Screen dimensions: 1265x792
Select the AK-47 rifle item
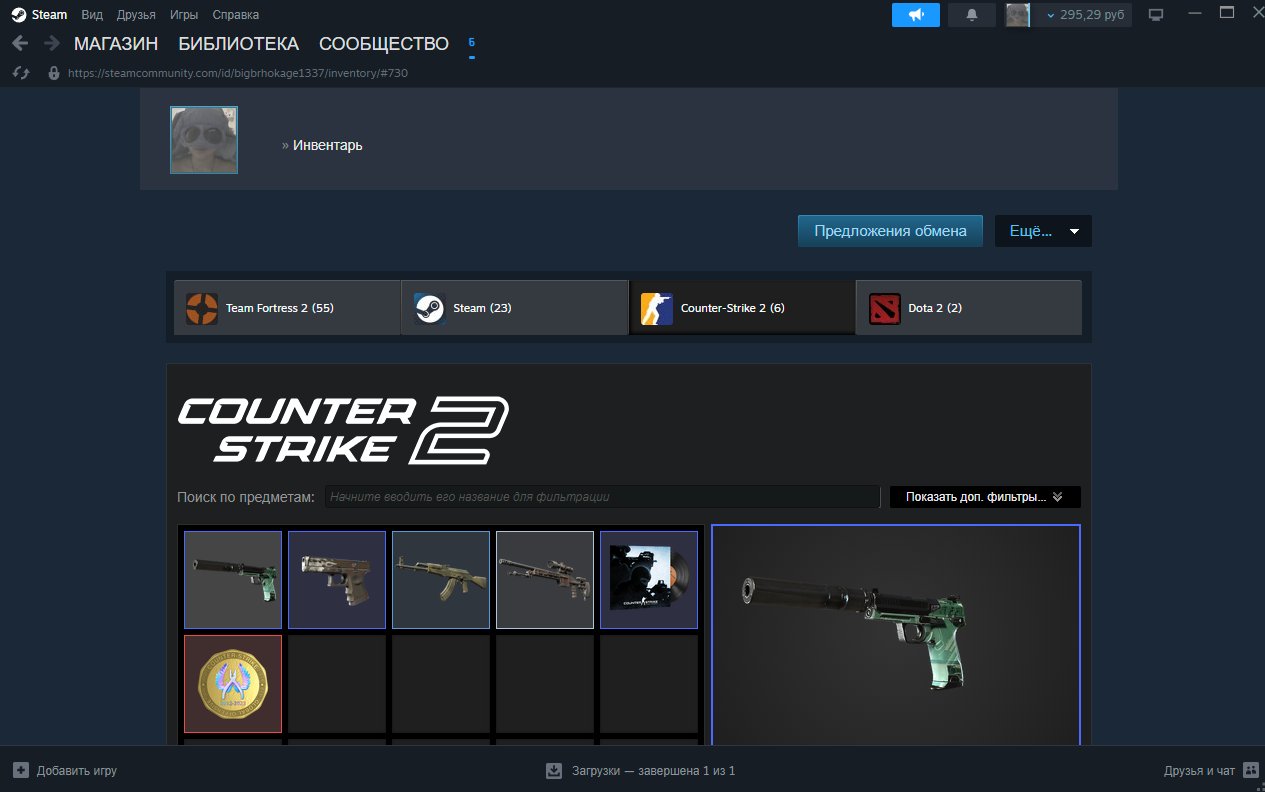click(441, 580)
